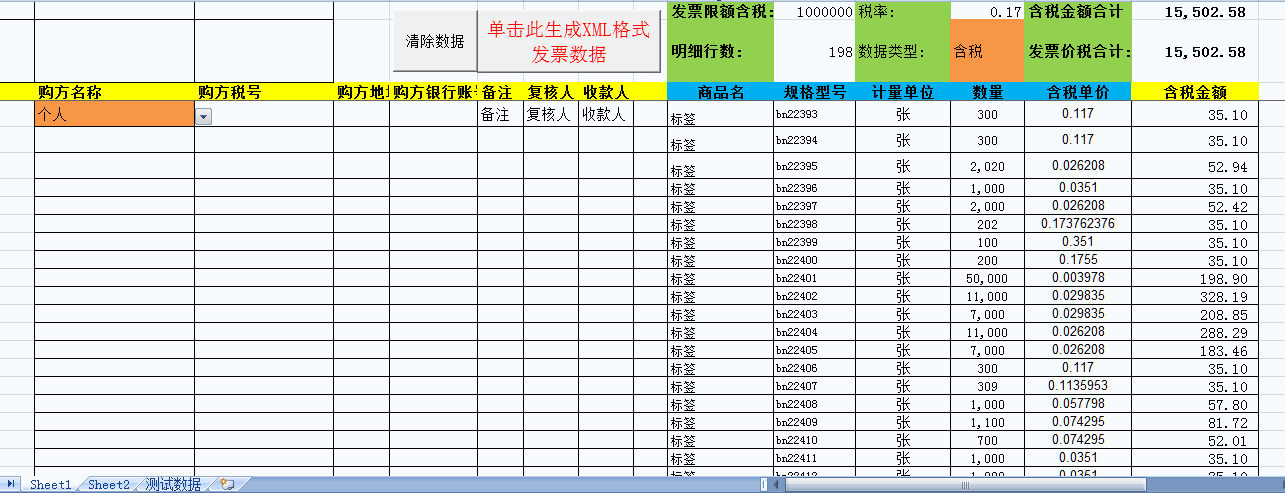Viewport: 1285px width, 493px height.
Task: Switch to the Sheet1 tab
Action: click(x=50, y=485)
